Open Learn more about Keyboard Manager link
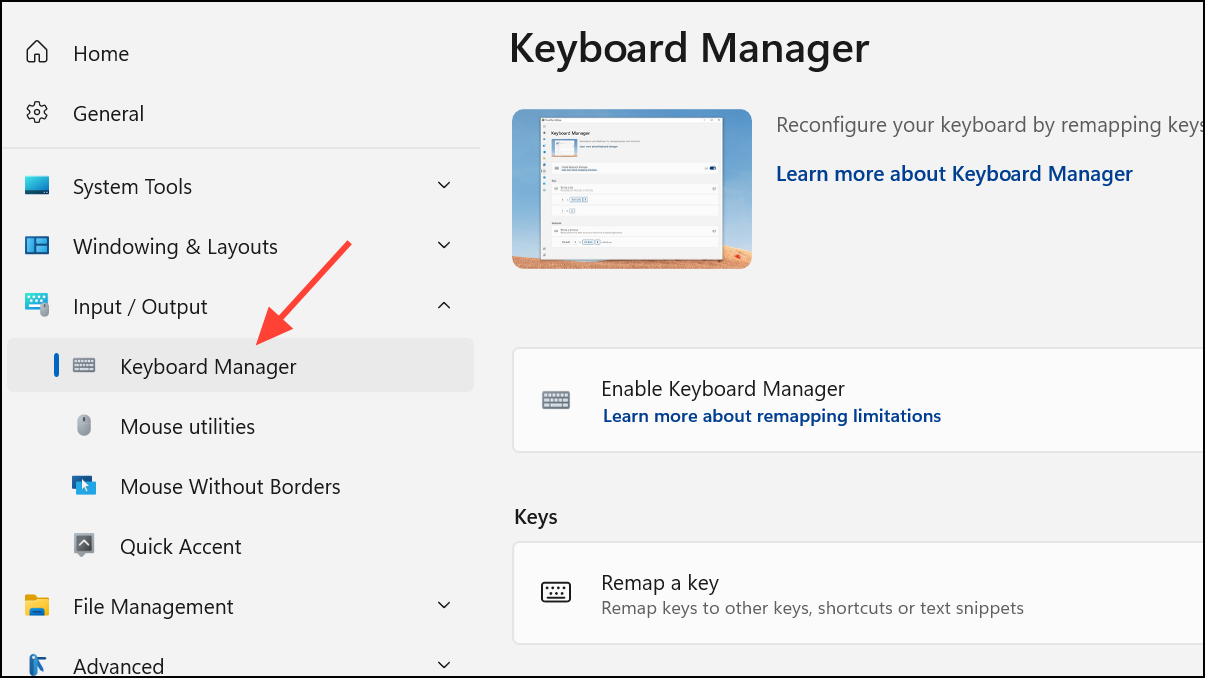This screenshot has width=1205, height=678. click(x=954, y=174)
